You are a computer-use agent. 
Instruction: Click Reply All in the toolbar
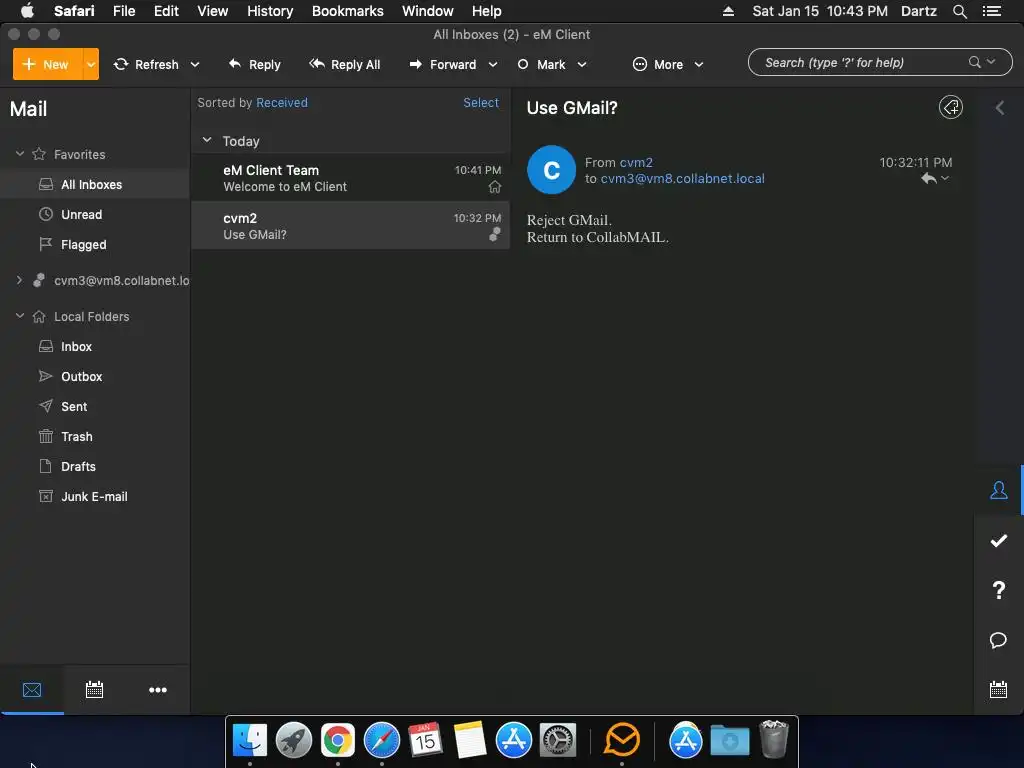click(345, 64)
